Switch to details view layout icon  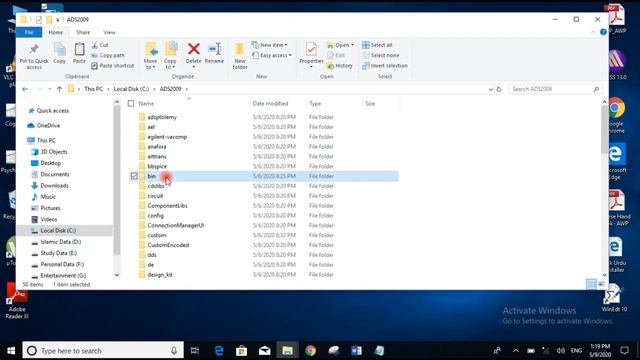pyautogui.click(x=591, y=284)
